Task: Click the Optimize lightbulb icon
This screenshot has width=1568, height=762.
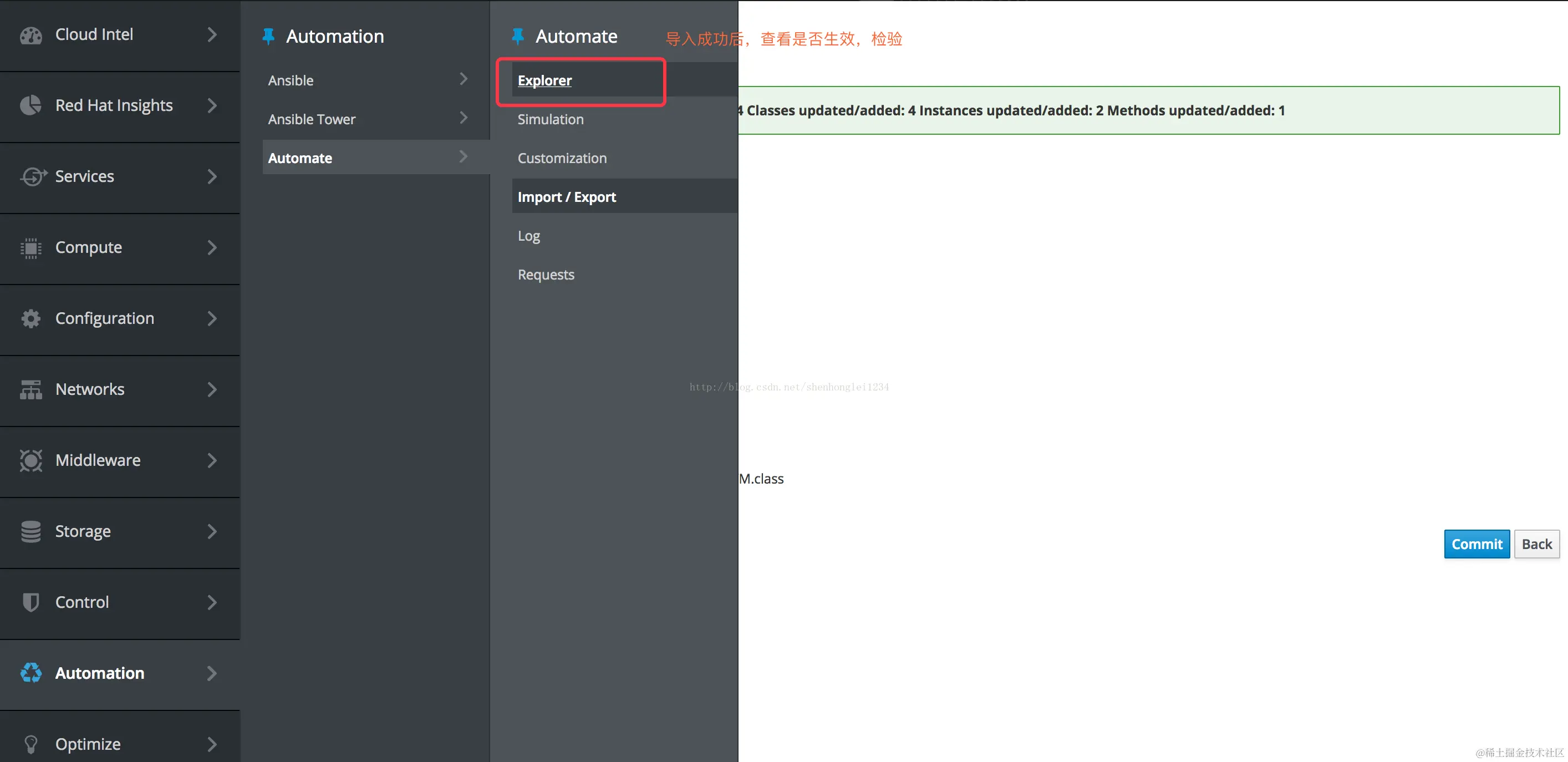Action: (30, 744)
